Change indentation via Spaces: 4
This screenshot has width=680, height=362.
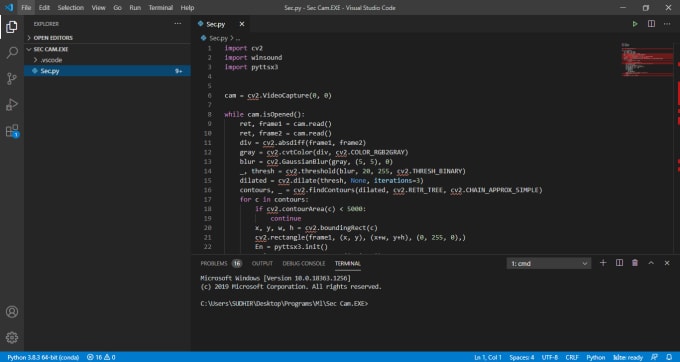click(x=522, y=357)
